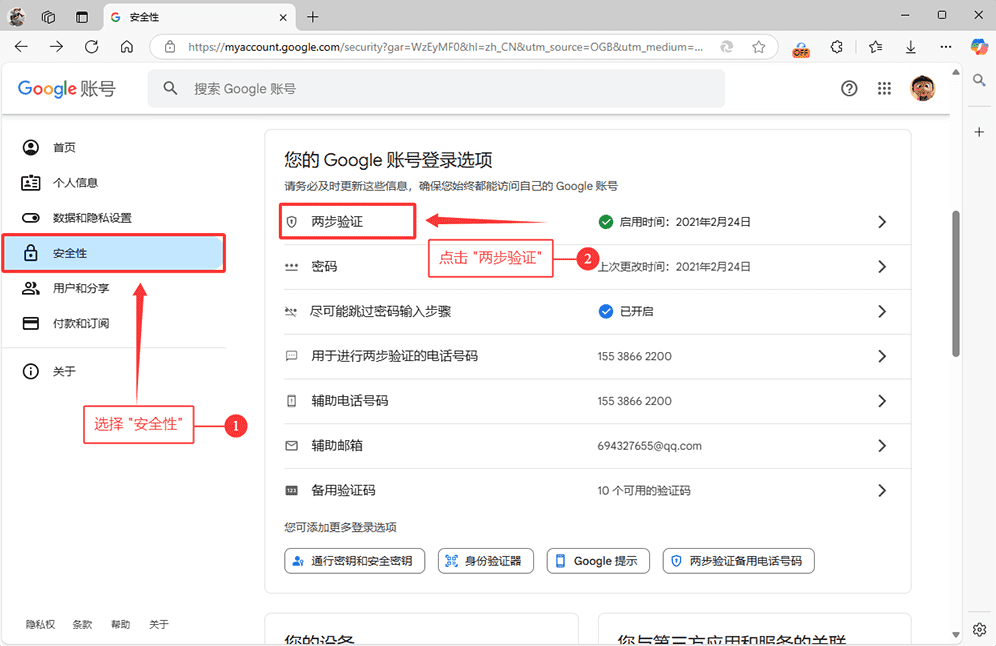The image size is (996, 646).
Task: Open the 帮助 footer link
Action: click(x=121, y=624)
